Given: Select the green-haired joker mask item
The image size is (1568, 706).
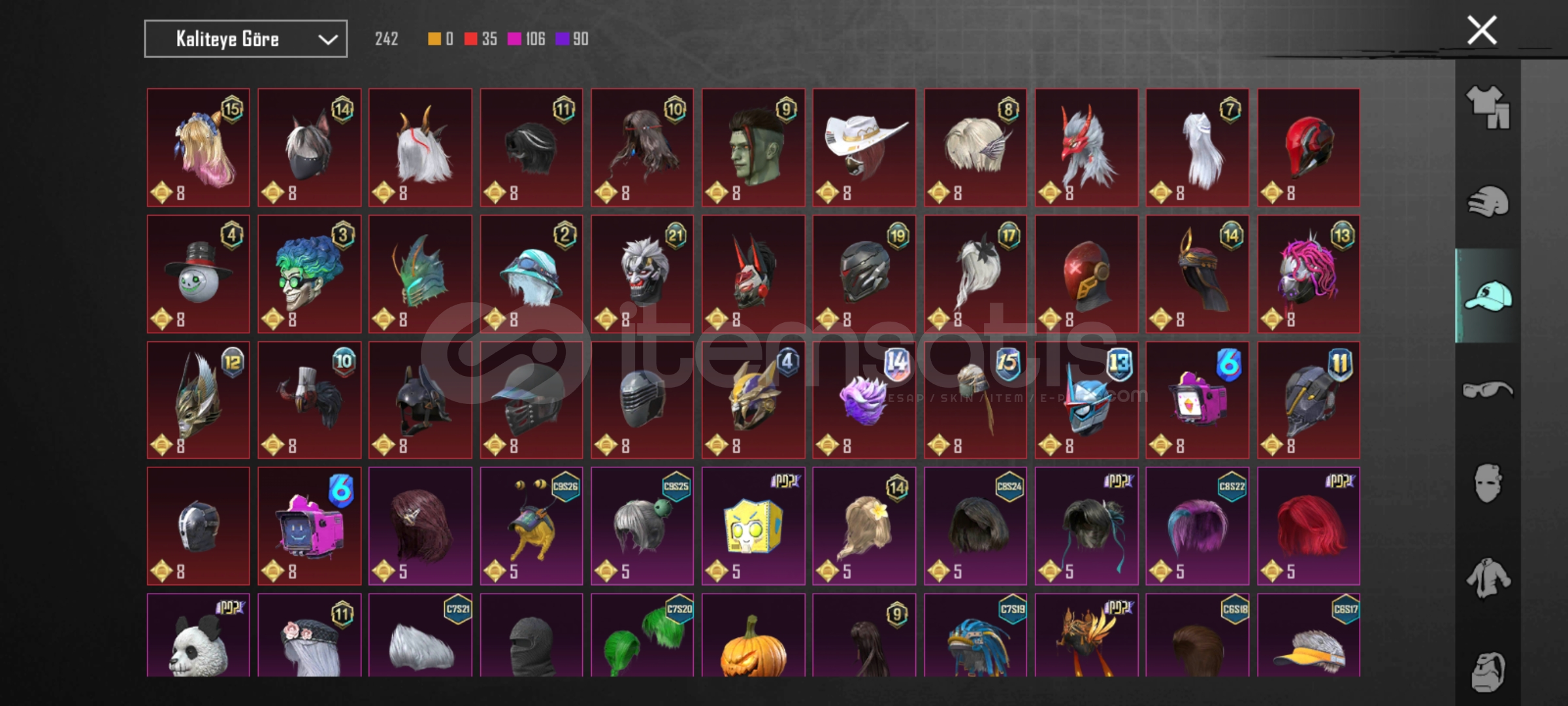Looking at the screenshot, I should tap(310, 275).
